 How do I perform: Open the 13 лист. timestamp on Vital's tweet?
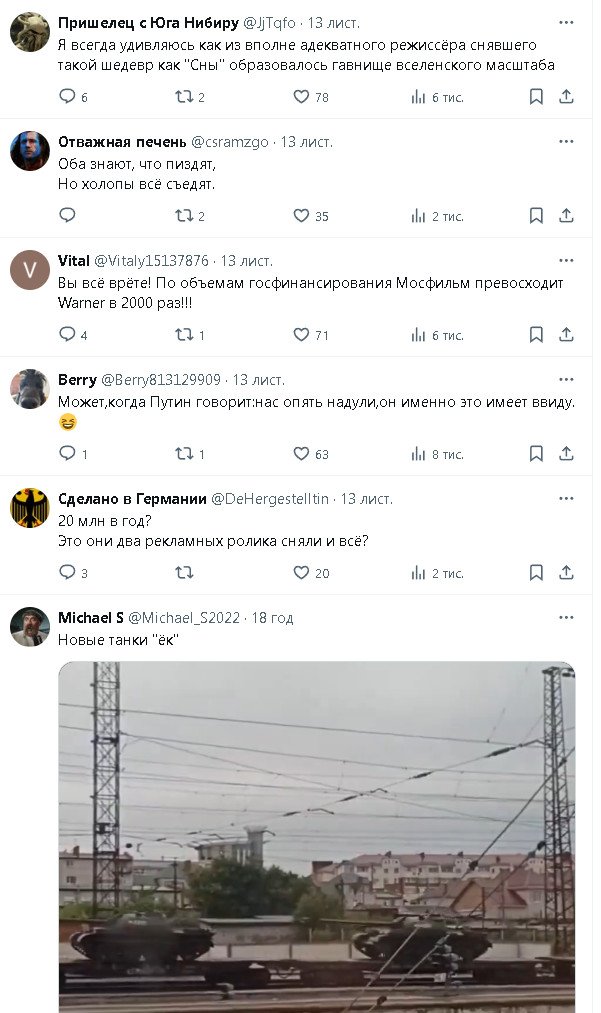[x=246, y=261]
